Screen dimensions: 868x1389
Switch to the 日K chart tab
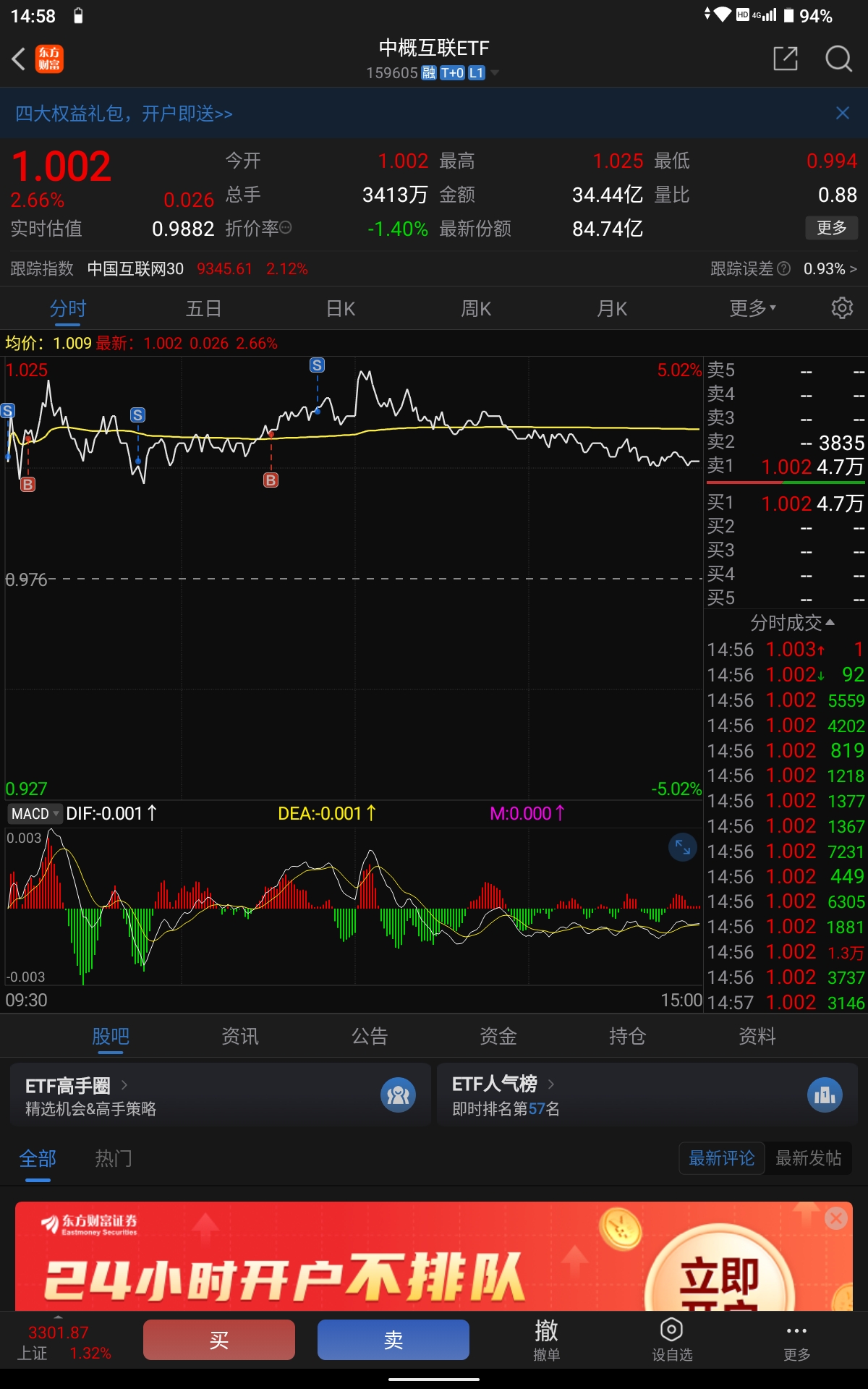pos(341,309)
